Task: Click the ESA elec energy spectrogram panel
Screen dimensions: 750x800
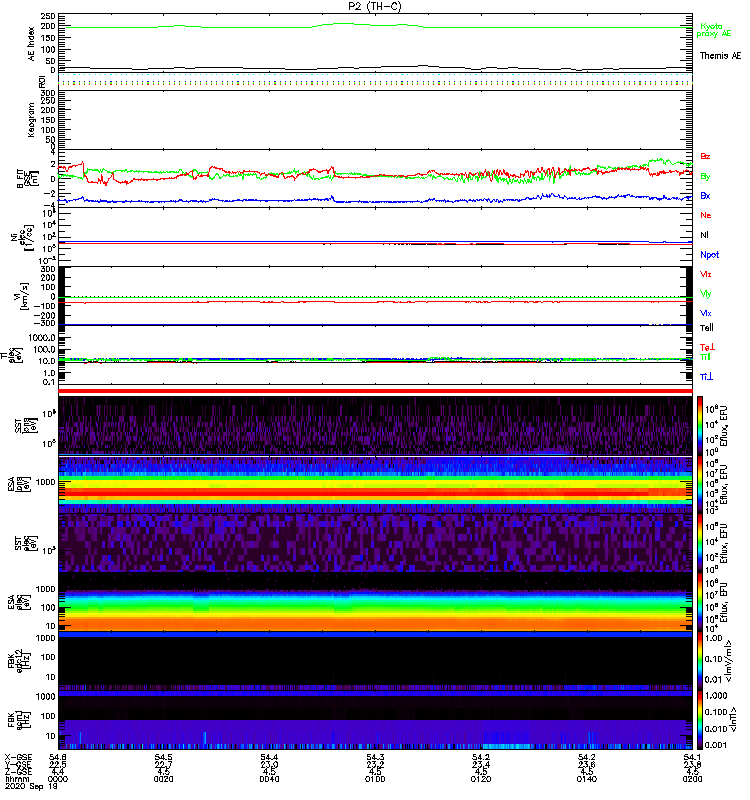Action: coord(376,602)
